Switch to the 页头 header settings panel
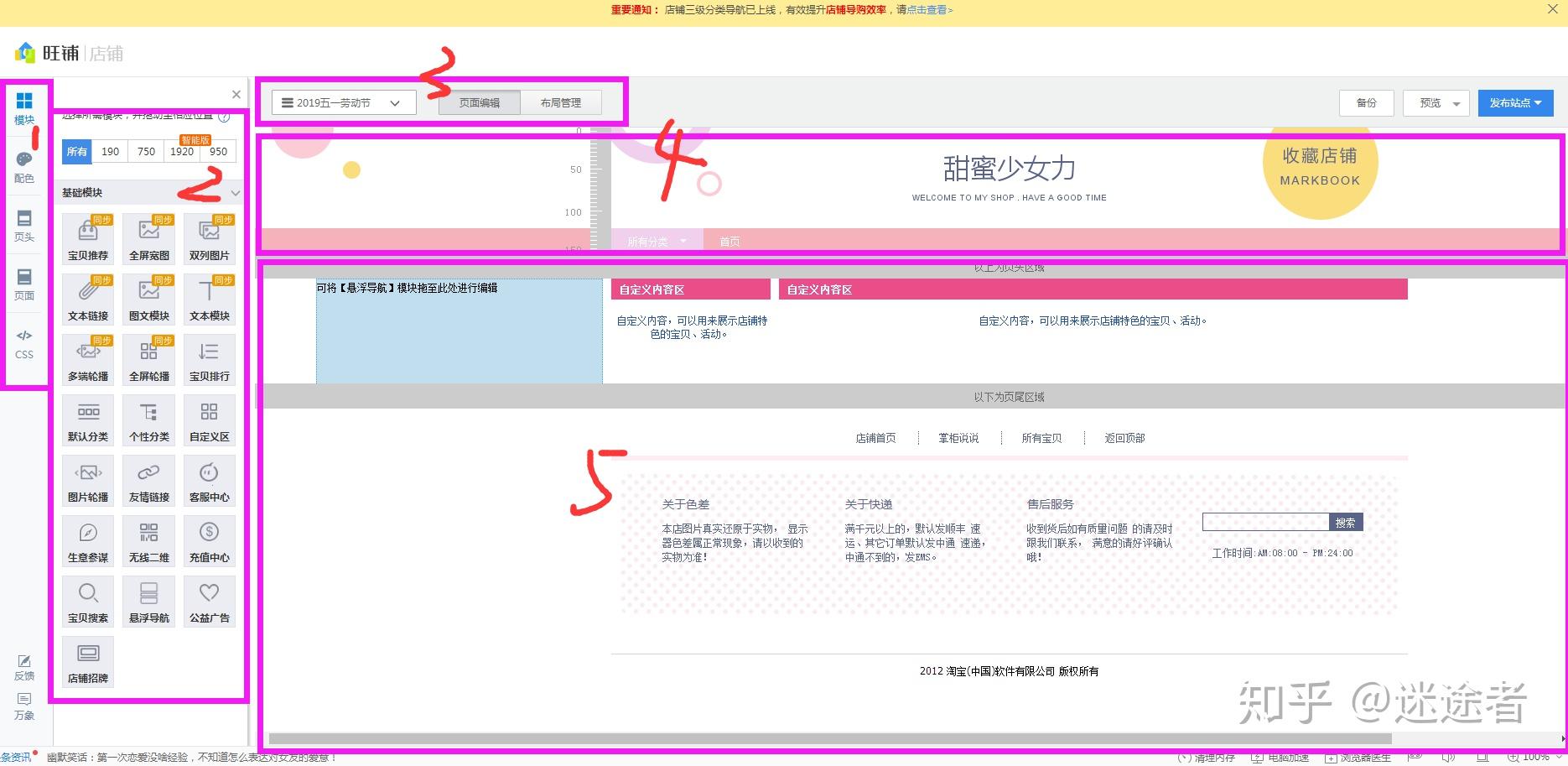Screen dimensions: 1568x766 point(24,224)
